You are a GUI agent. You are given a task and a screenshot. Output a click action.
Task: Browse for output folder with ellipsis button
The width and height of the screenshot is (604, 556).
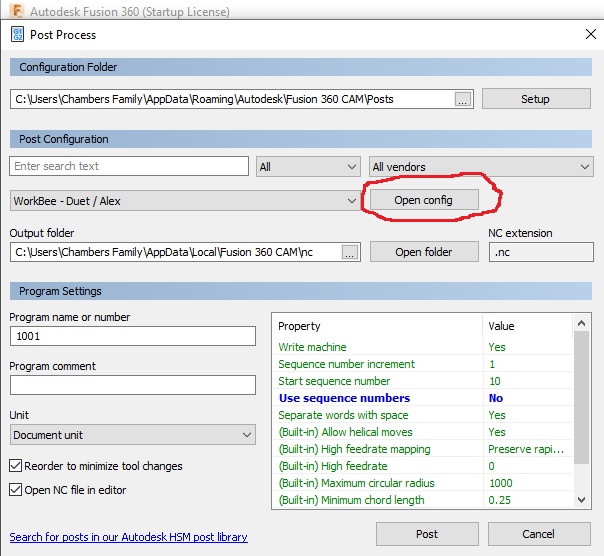tap(349, 252)
